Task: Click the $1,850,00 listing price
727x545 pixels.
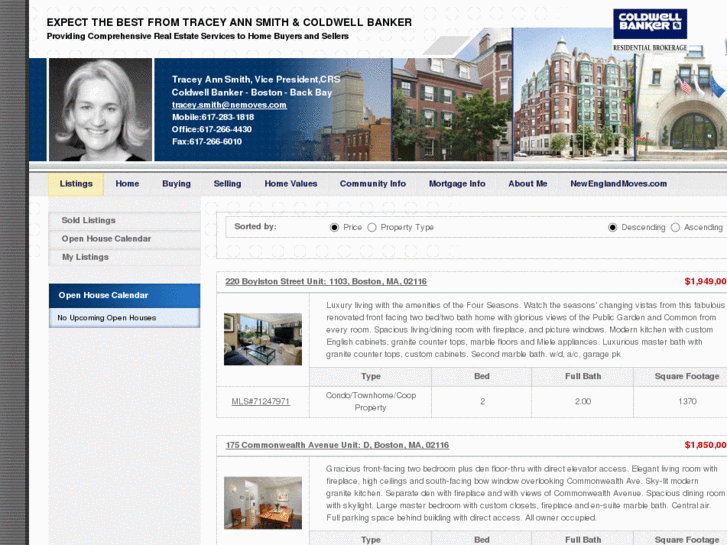Action: pos(705,445)
